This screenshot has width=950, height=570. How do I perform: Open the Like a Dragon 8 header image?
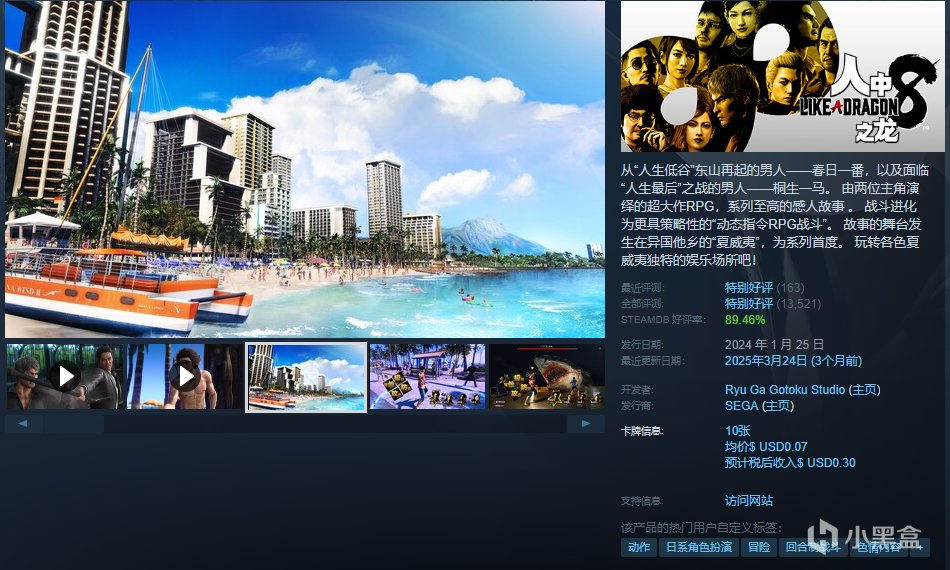pos(782,76)
